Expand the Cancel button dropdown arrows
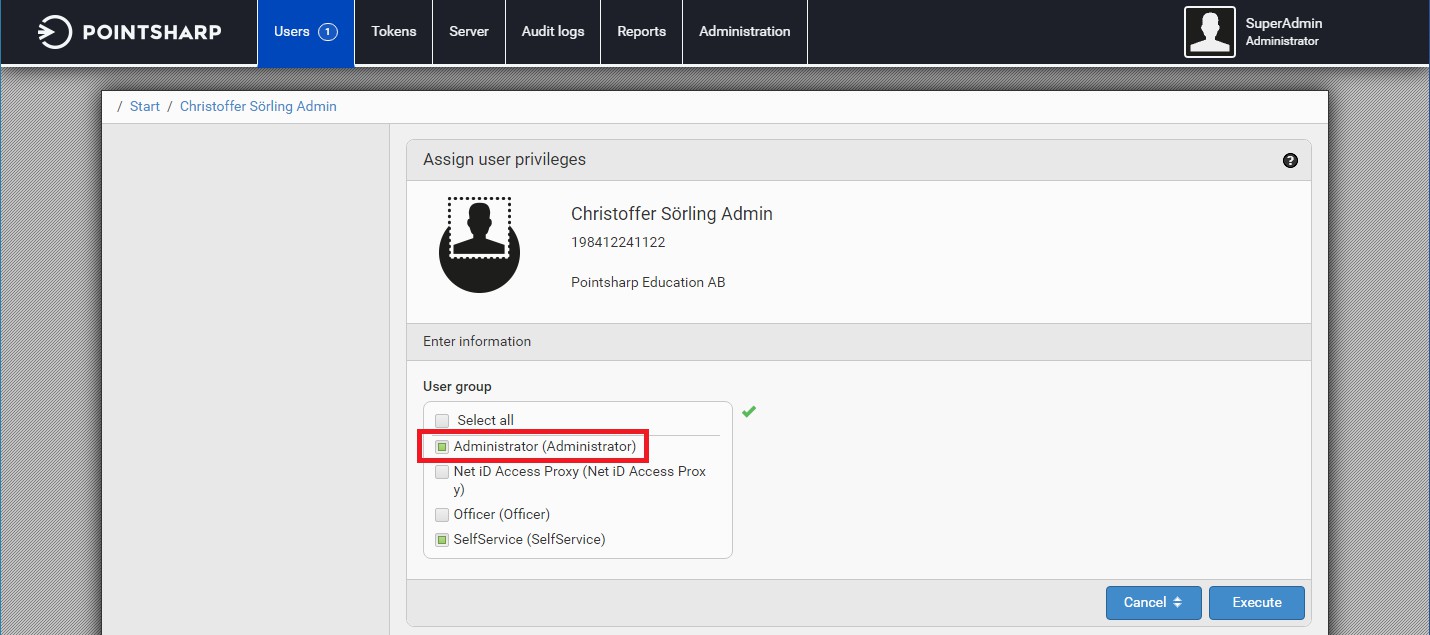 pyautogui.click(x=1177, y=603)
